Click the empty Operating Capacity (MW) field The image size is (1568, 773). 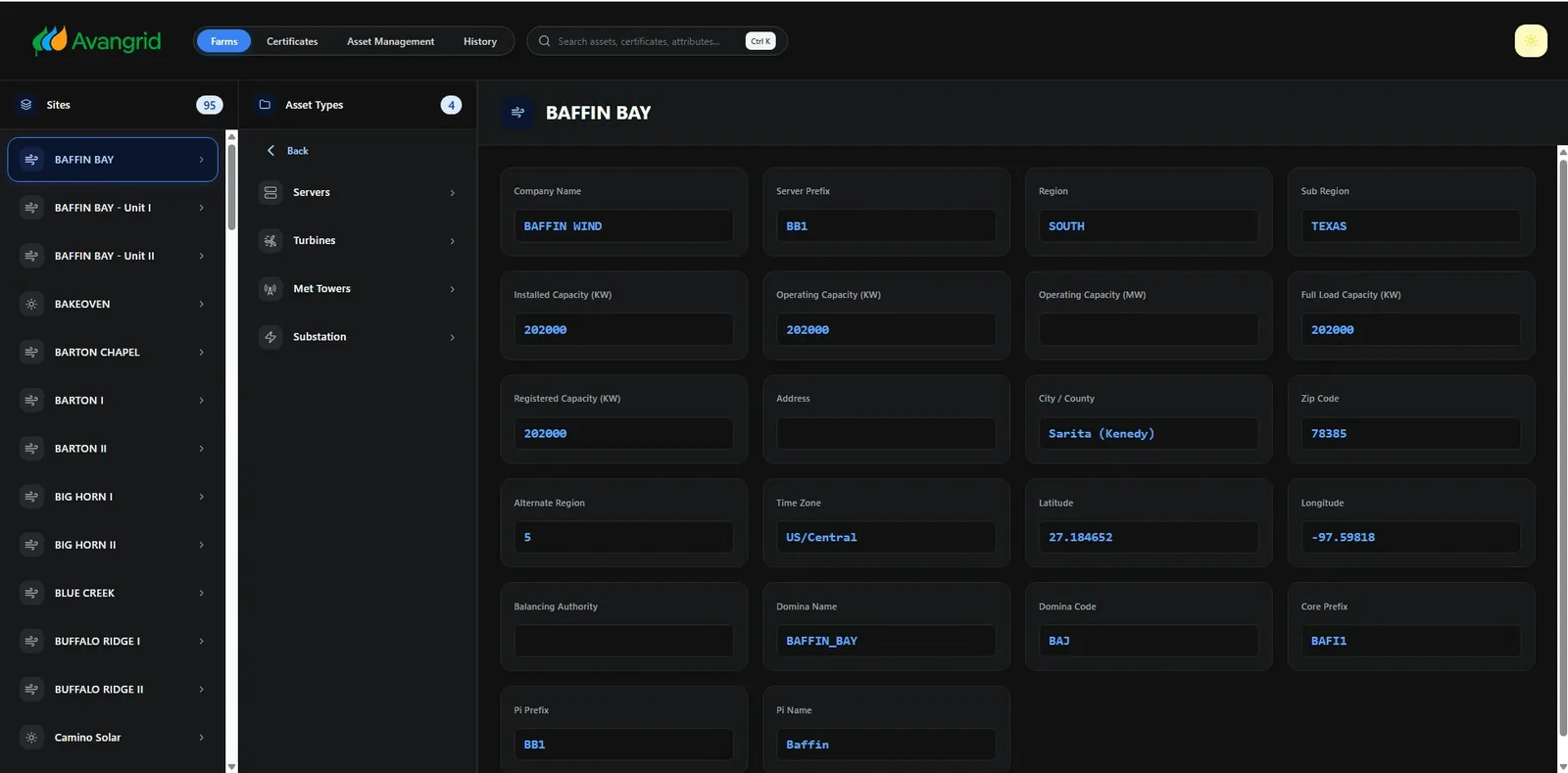point(1149,329)
